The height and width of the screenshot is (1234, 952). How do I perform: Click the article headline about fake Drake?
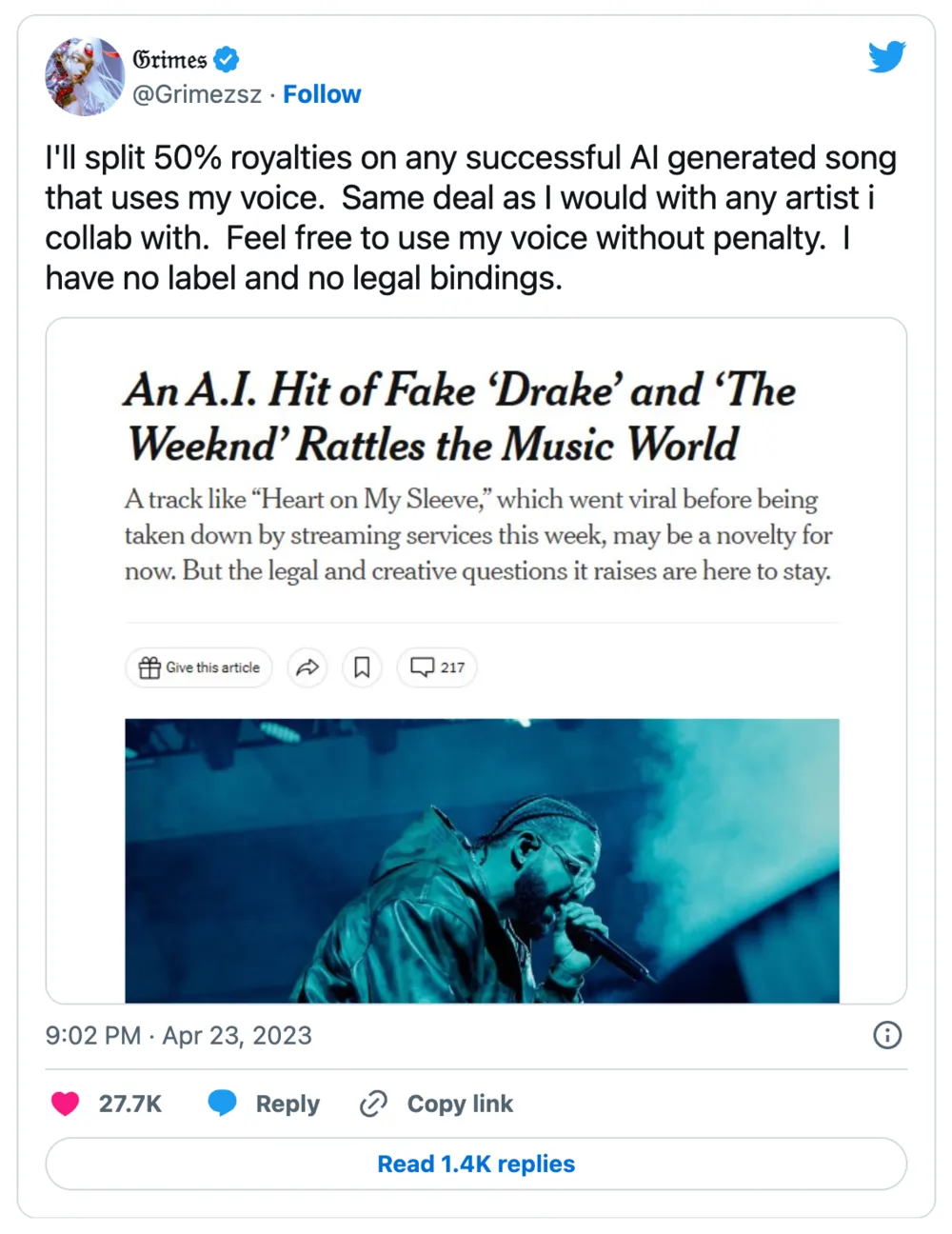click(x=459, y=417)
